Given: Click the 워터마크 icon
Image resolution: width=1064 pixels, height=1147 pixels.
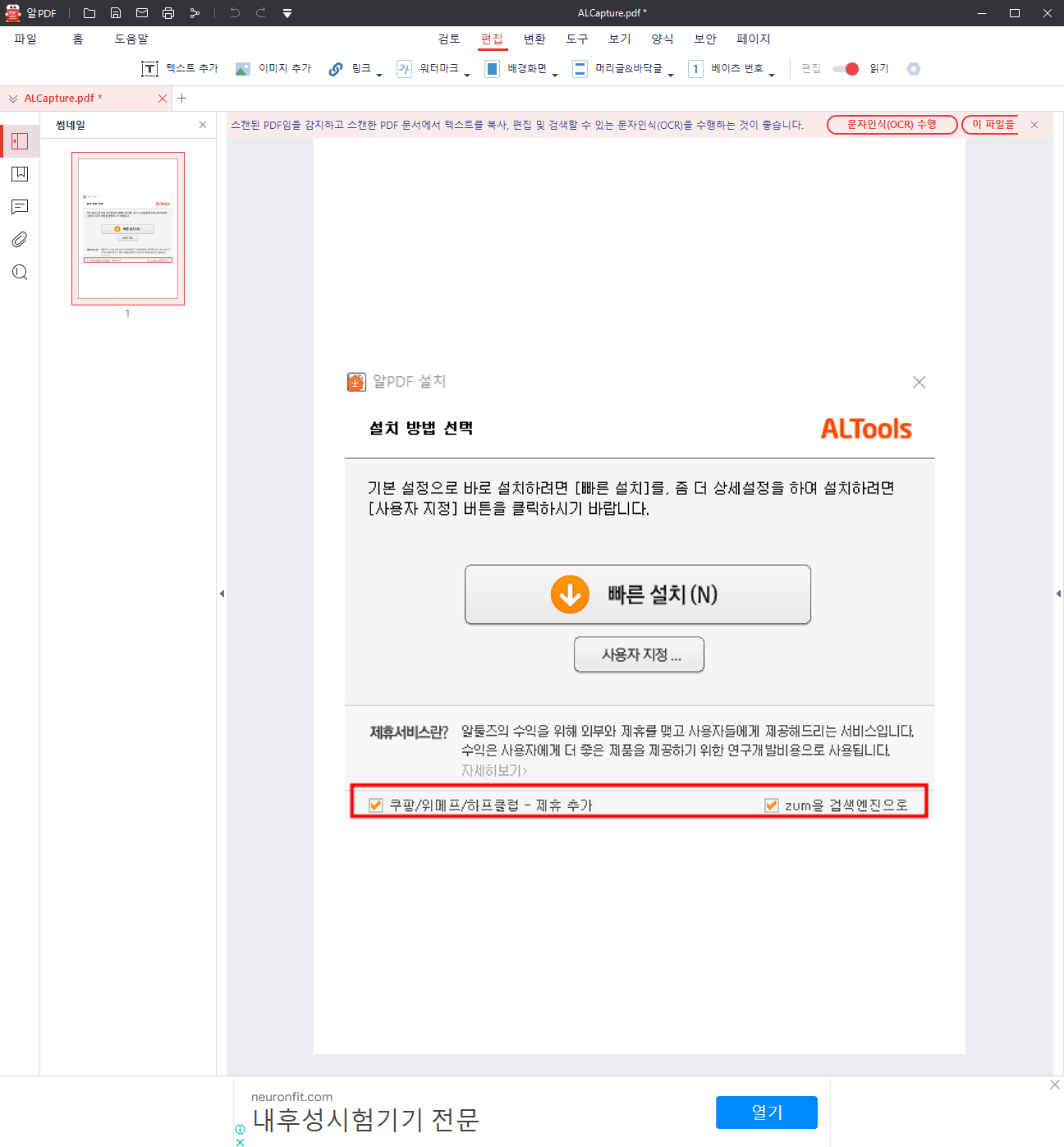Looking at the screenshot, I should tap(404, 69).
